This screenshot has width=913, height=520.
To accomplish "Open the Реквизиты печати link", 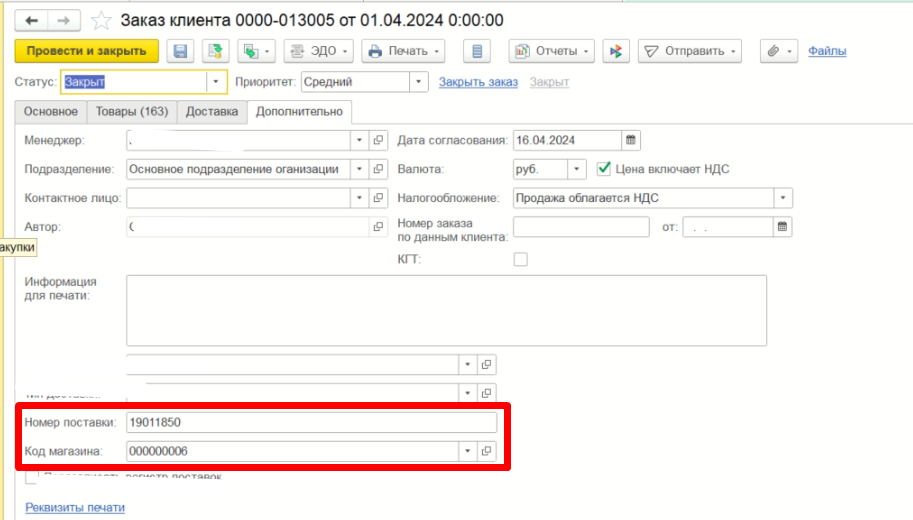I will tap(75, 508).
